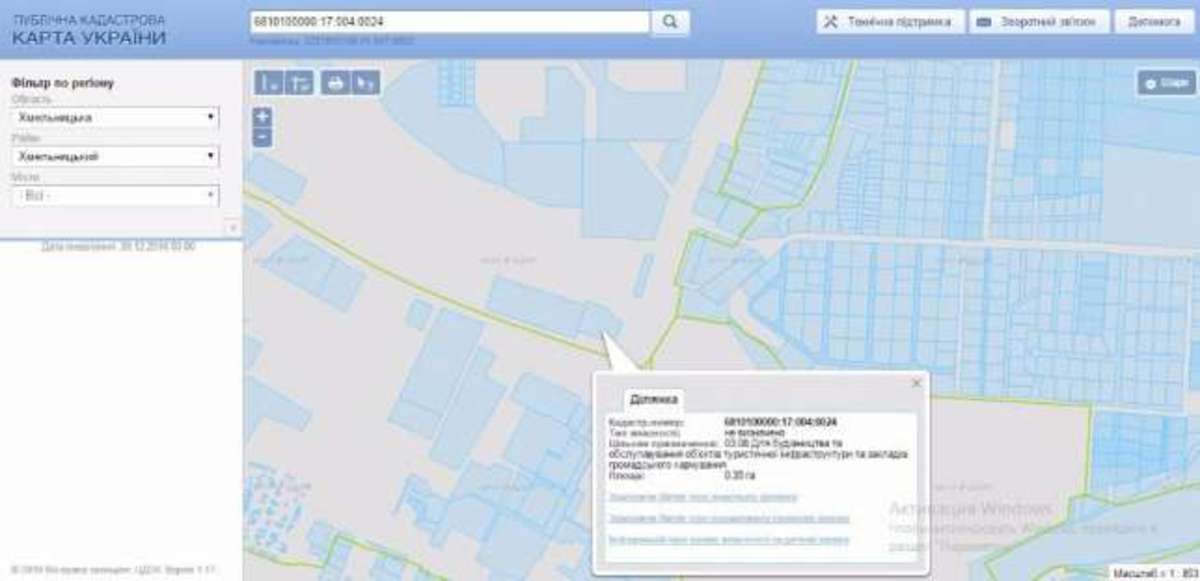Open the Район dropdown
This screenshot has height=581, width=1200.
coord(115,156)
